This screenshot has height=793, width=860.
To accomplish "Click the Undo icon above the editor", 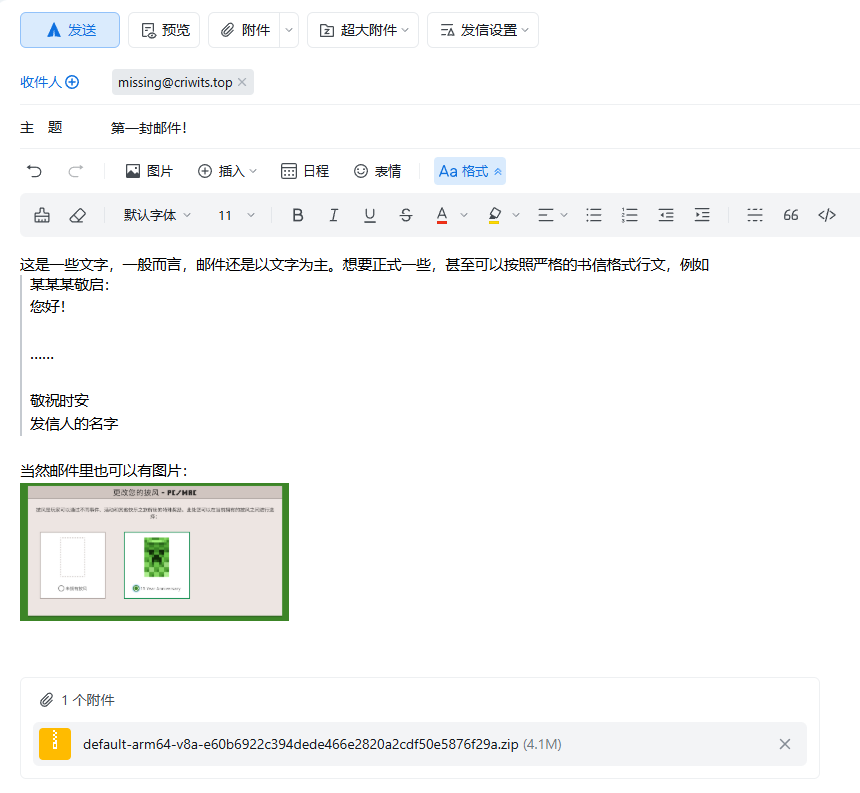I will pyautogui.click(x=34, y=171).
